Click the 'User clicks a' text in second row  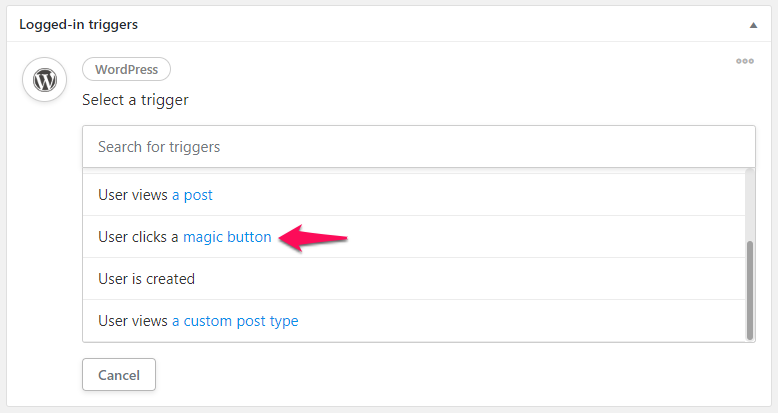pyautogui.click(x=138, y=237)
